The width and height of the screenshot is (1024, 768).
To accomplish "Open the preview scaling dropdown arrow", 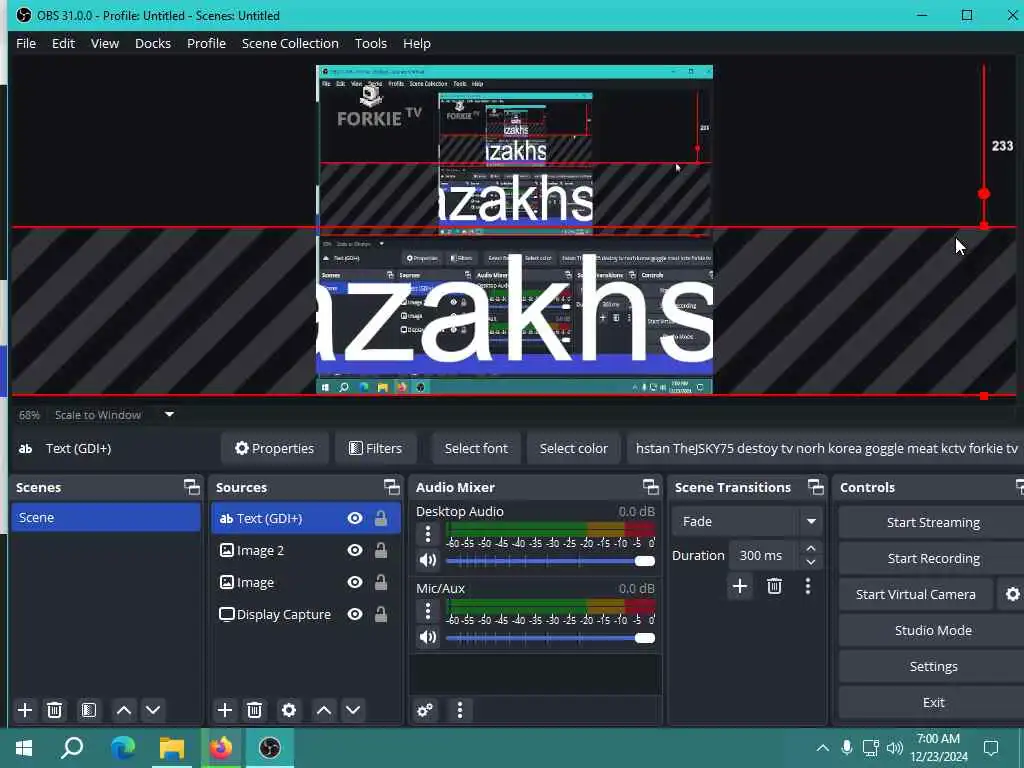I will (169, 414).
